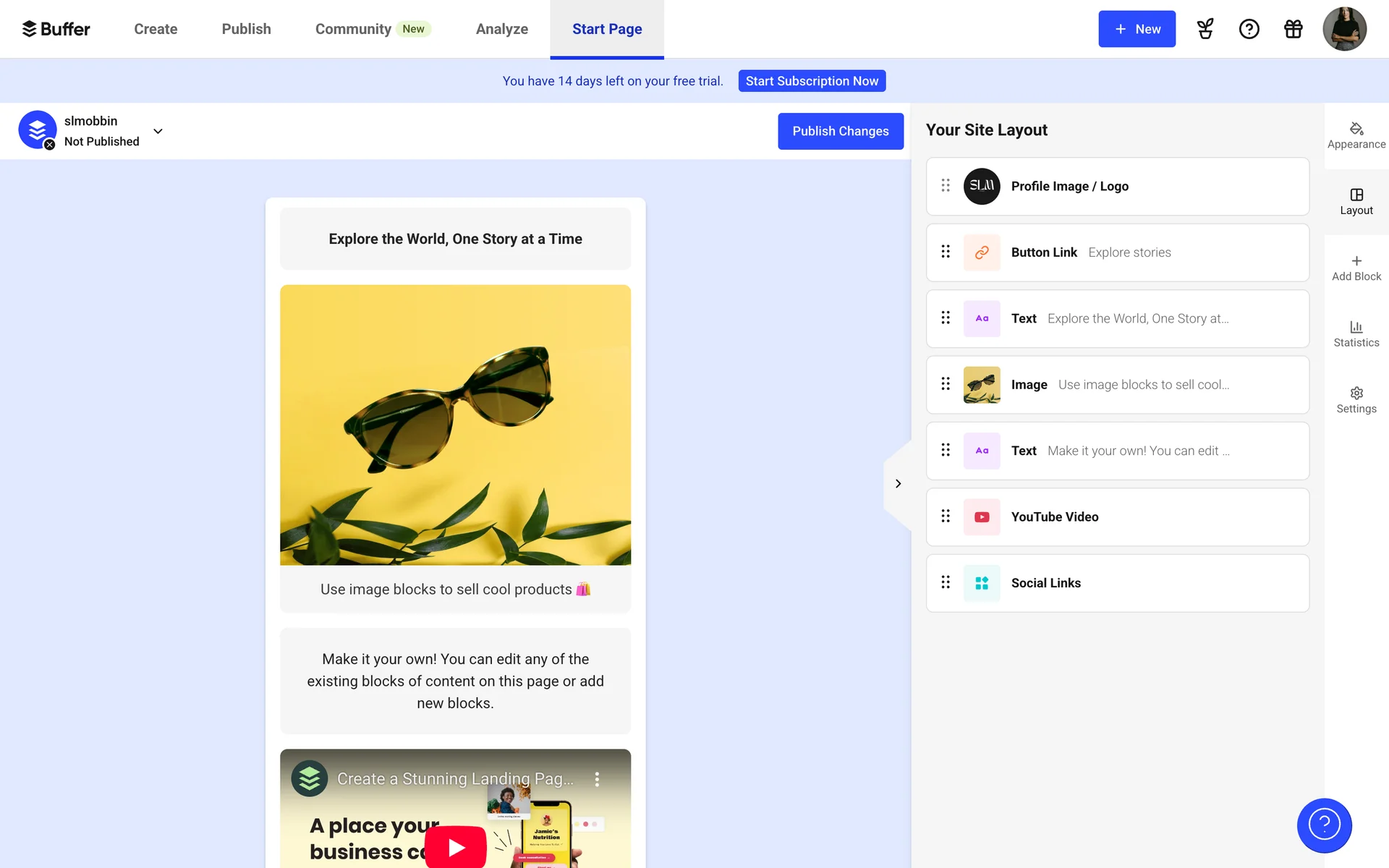This screenshot has height=868, width=1389.
Task: Switch to the Analyze tab
Action: coord(501,29)
